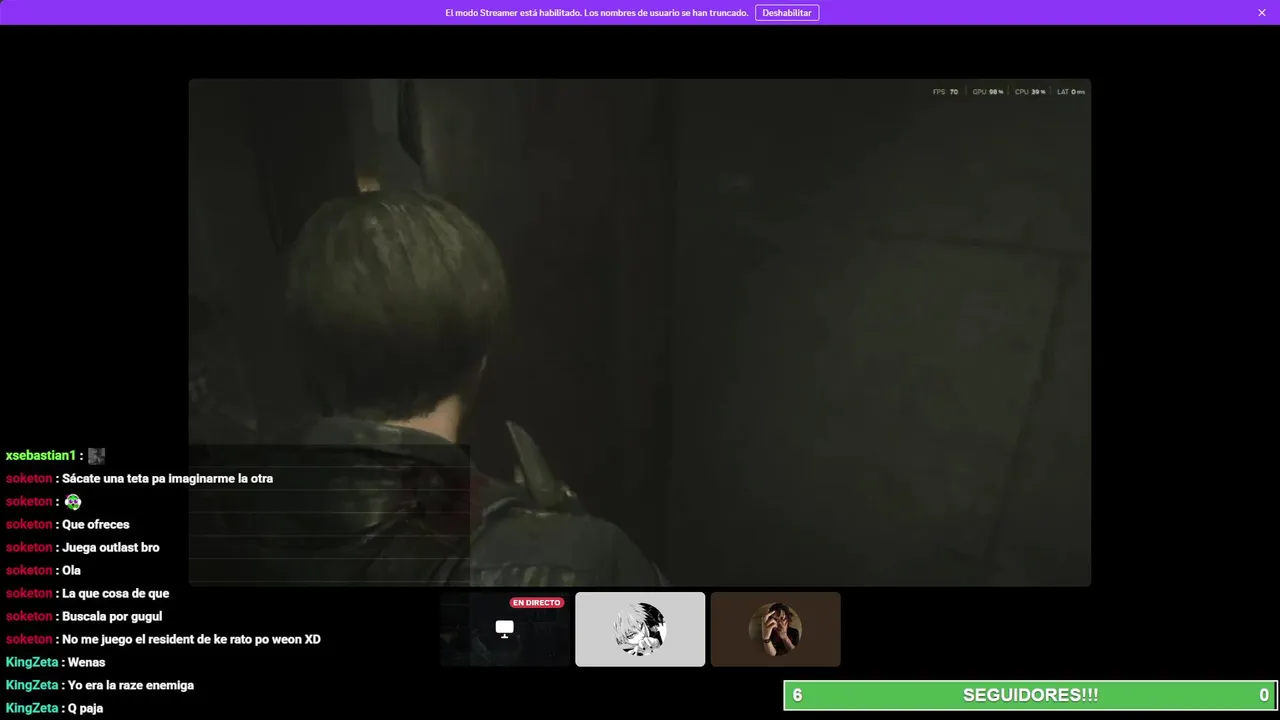Click the Deshabilitar button in streamer banner
Viewport: 1280px width, 720px height.
[787, 13]
